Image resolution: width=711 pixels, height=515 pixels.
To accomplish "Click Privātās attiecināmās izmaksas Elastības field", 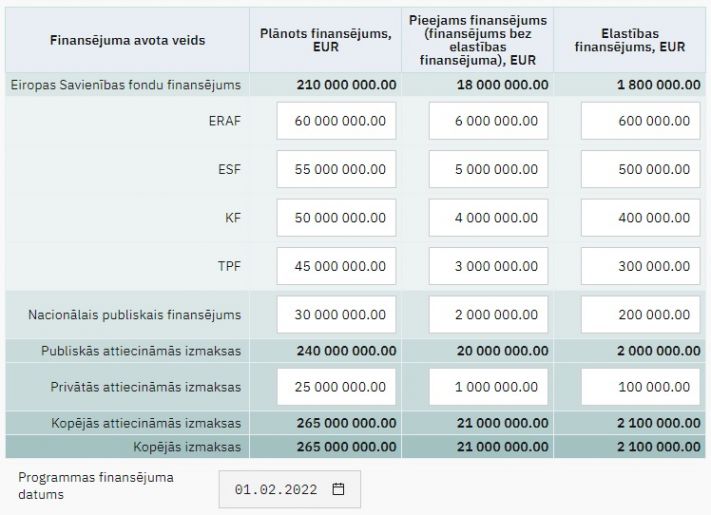I will click(x=640, y=387).
